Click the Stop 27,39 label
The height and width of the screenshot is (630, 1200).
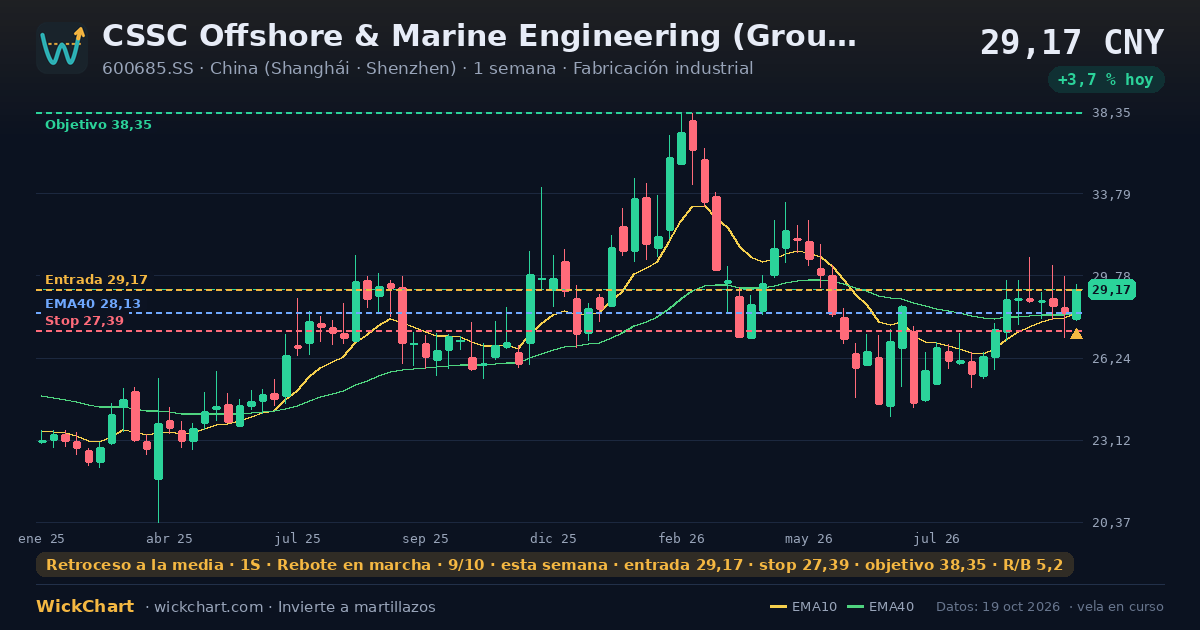pos(84,321)
